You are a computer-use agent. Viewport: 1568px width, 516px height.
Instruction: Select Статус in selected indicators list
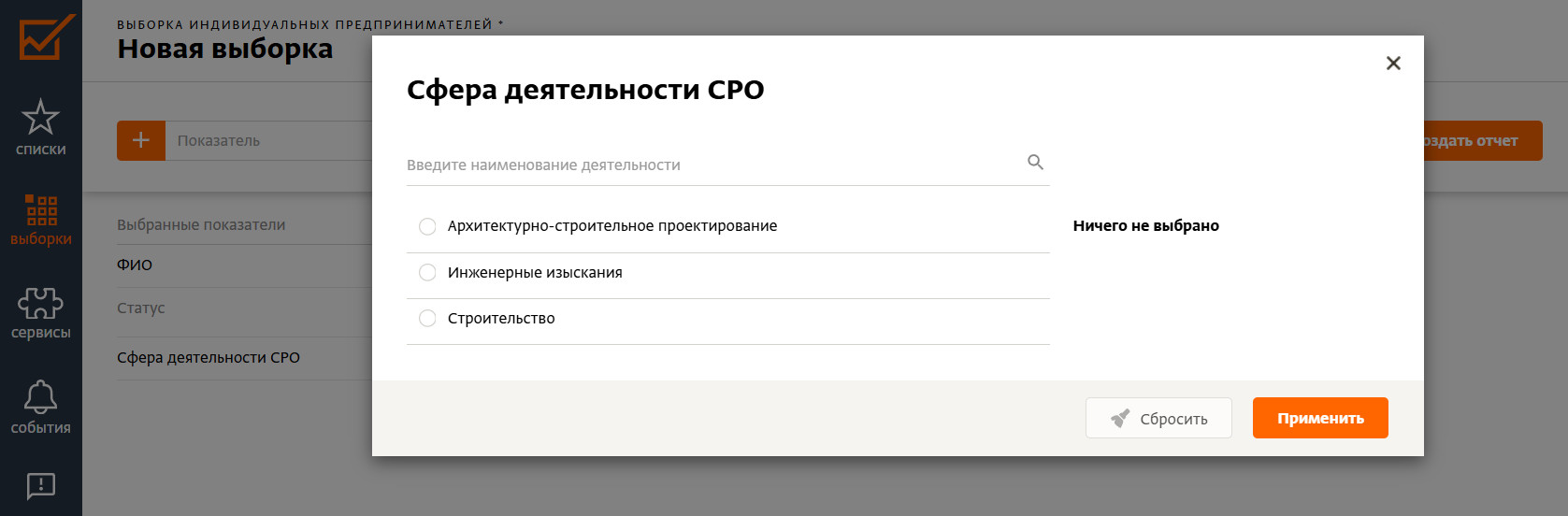(140, 308)
